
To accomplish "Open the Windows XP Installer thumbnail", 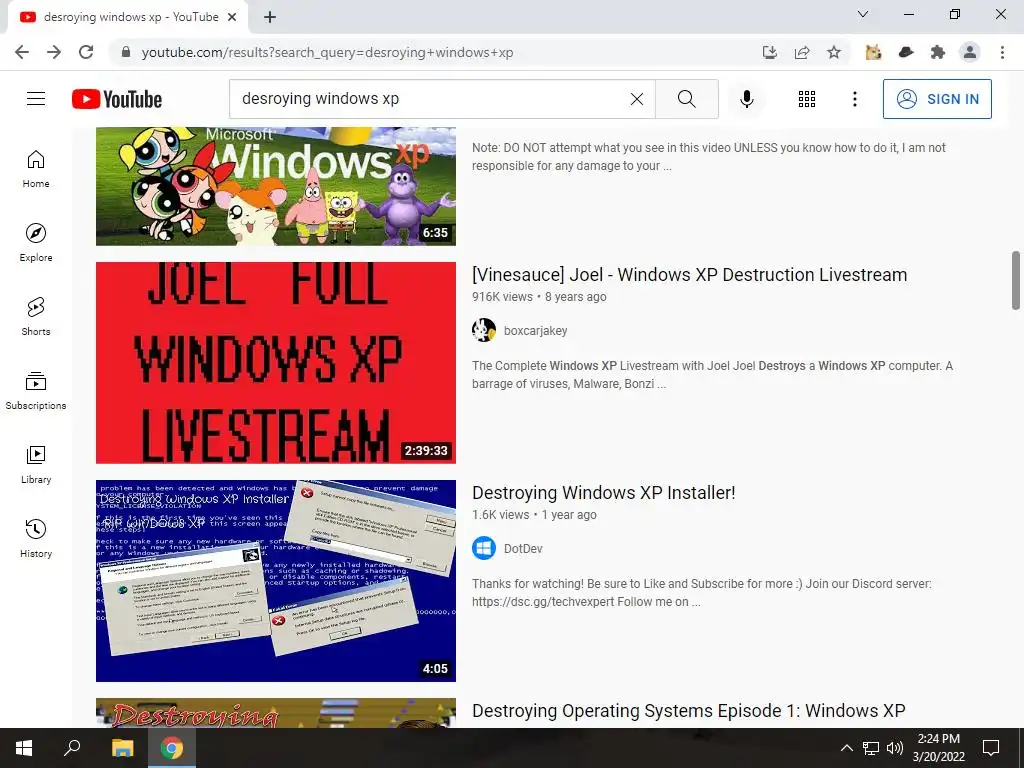I will coord(276,581).
